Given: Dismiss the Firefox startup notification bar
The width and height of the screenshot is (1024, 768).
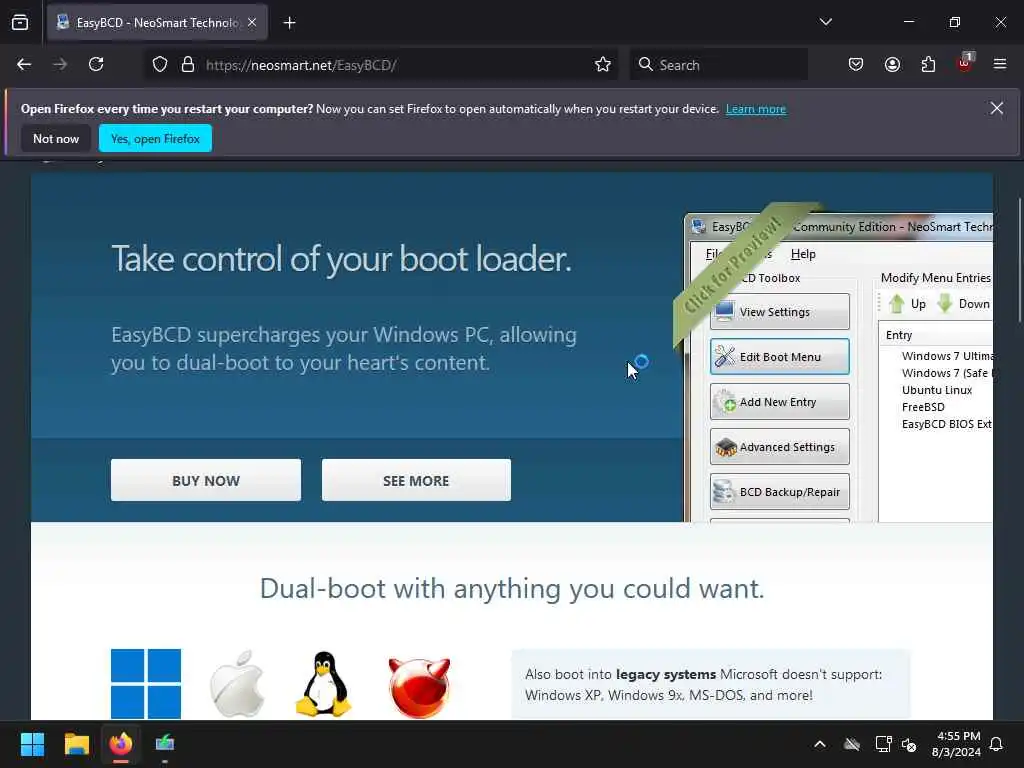Looking at the screenshot, I should click(x=997, y=108).
